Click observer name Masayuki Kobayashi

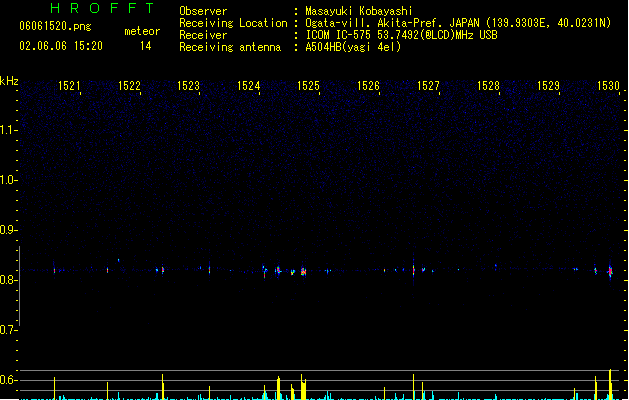click(359, 11)
